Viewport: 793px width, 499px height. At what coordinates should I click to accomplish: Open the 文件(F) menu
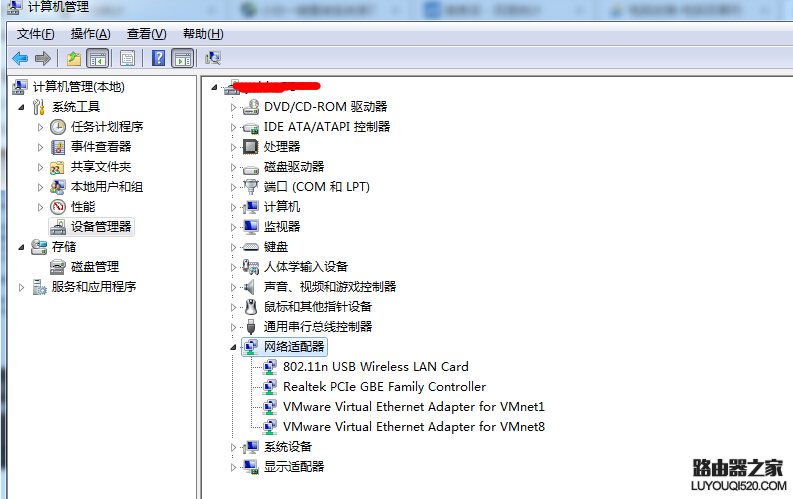coord(35,34)
